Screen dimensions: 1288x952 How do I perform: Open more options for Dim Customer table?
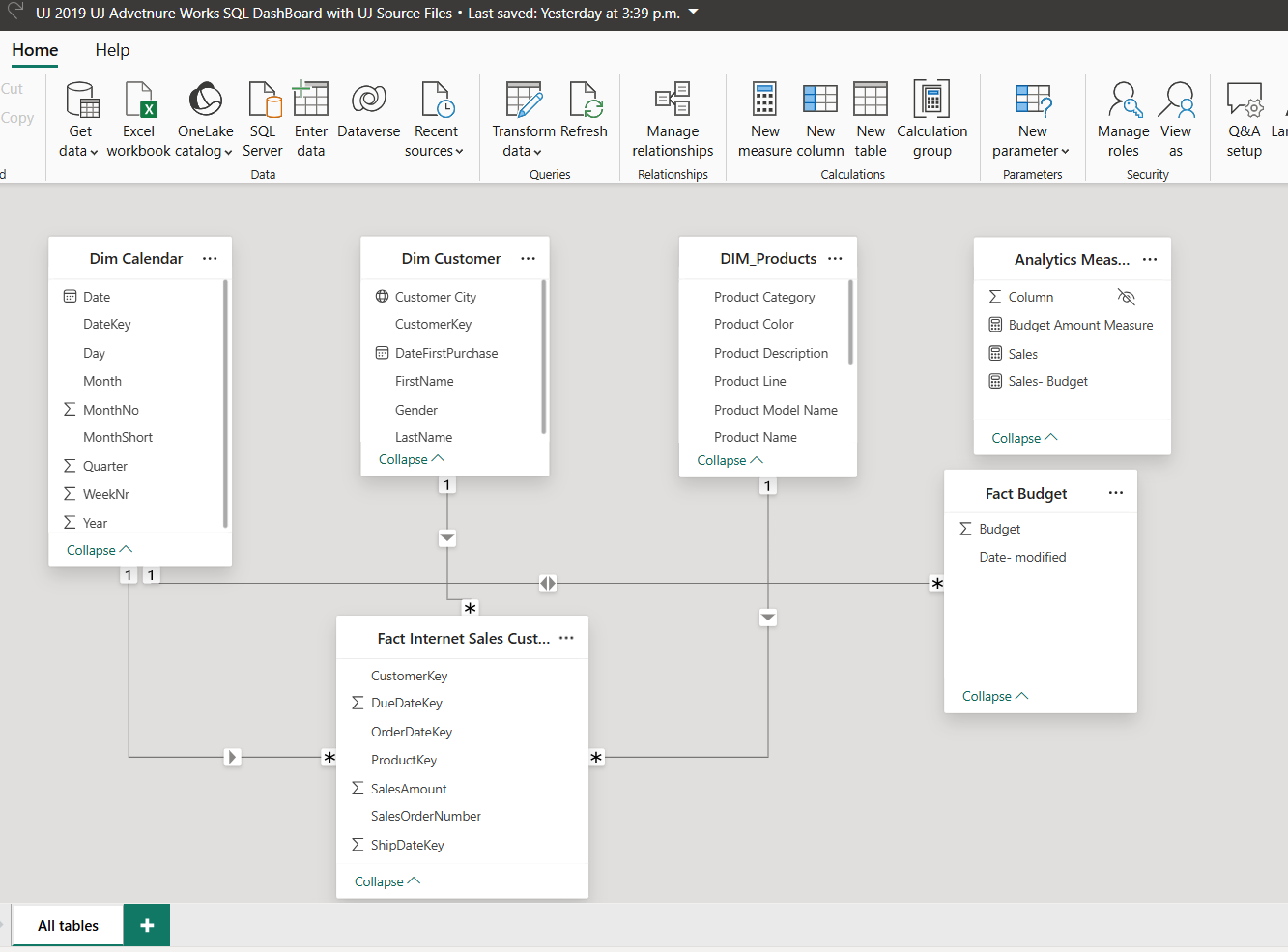[x=528, y=258]
